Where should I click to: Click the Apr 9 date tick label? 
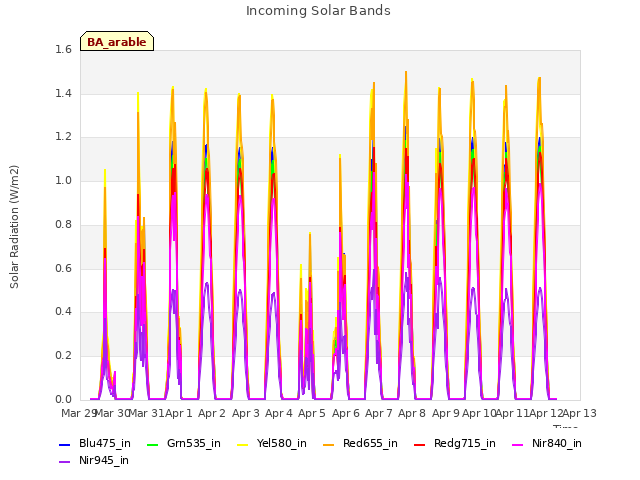[x=446, y=413]
